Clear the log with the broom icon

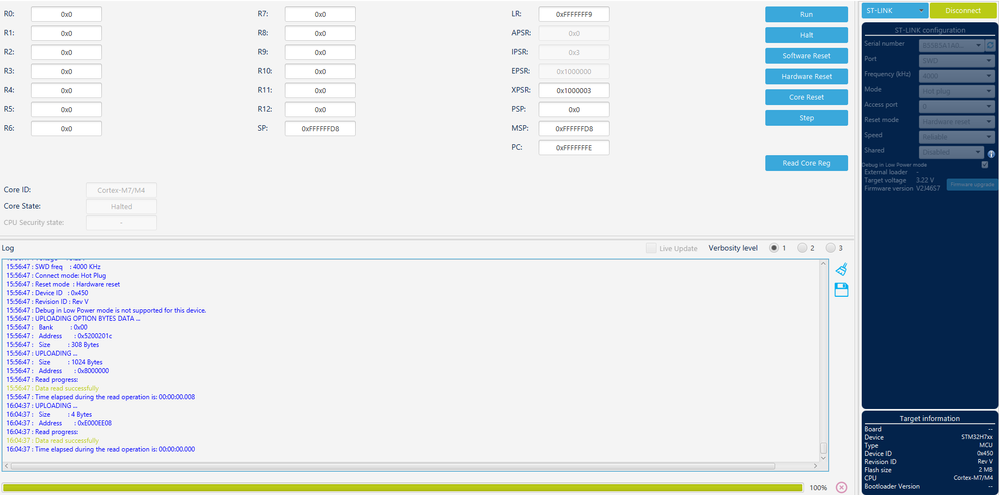841,269
